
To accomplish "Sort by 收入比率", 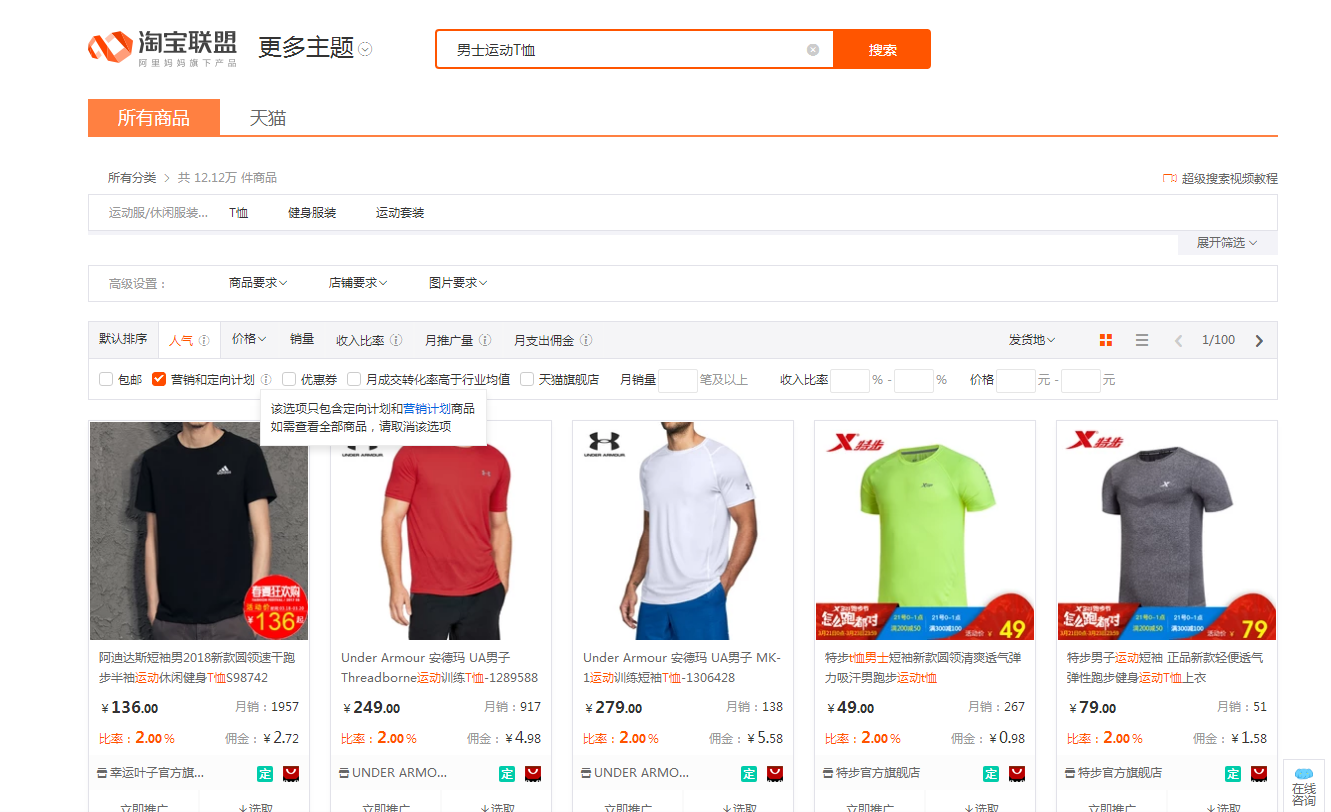I will (x=360, y=340).
